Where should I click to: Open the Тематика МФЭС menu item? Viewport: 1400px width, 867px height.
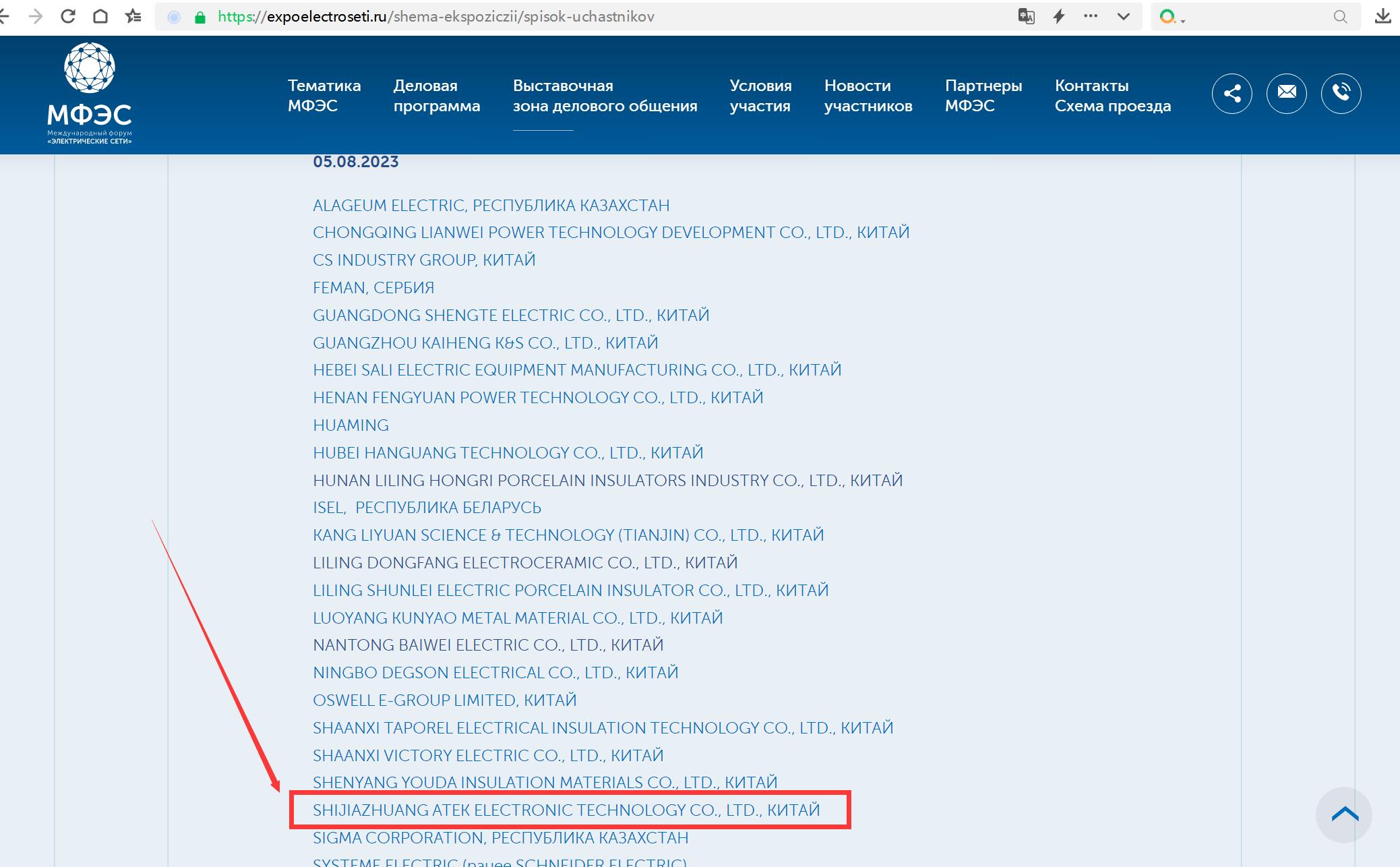pos(324,96)
